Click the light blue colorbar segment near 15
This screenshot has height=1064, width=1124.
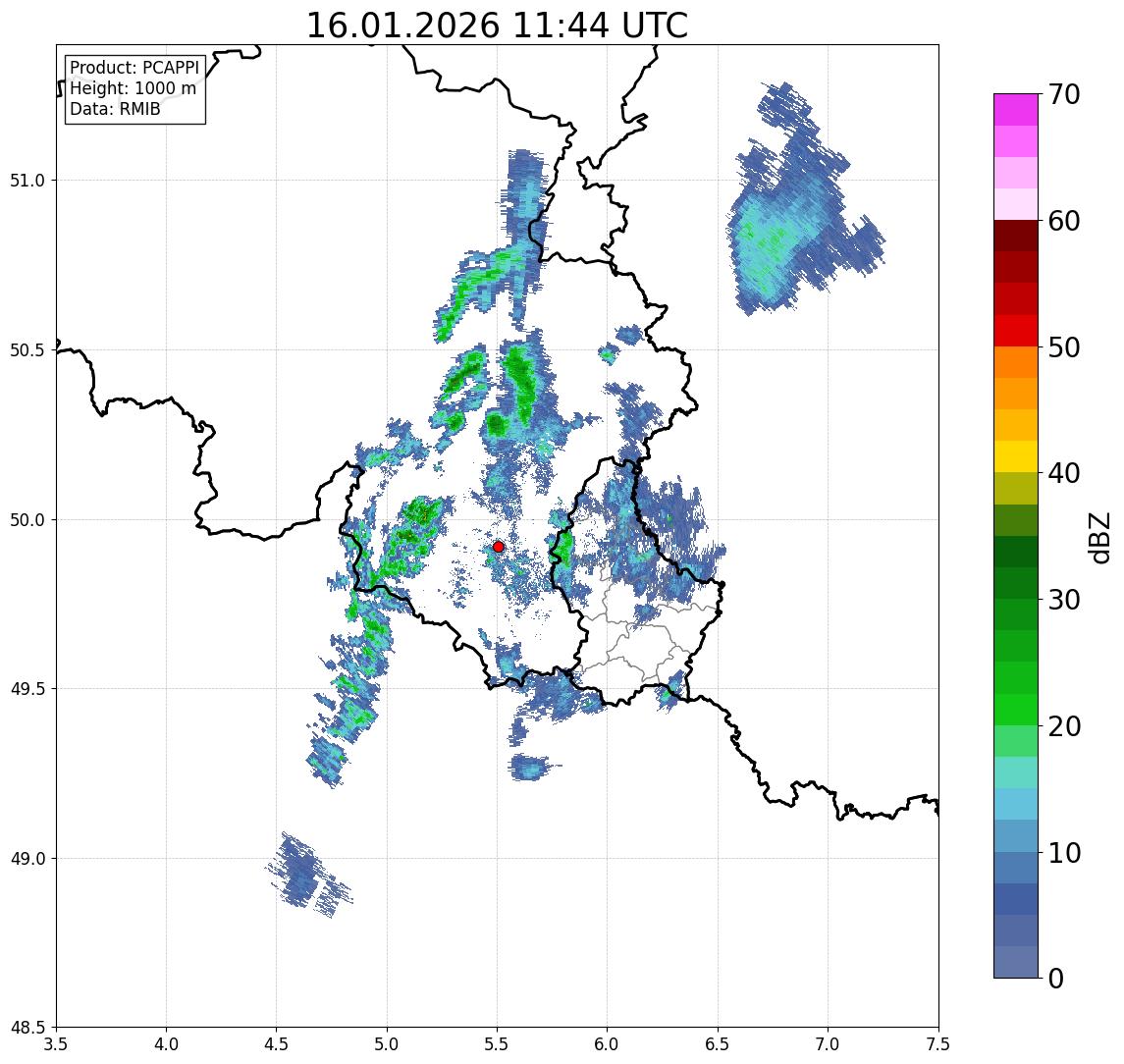1016,805
